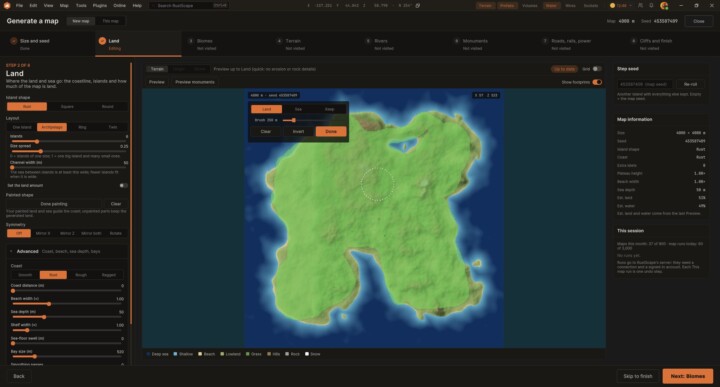The width and height of the screenshot is (720, 387).
Task: Select the One island layout
Action: click(22, 127)
